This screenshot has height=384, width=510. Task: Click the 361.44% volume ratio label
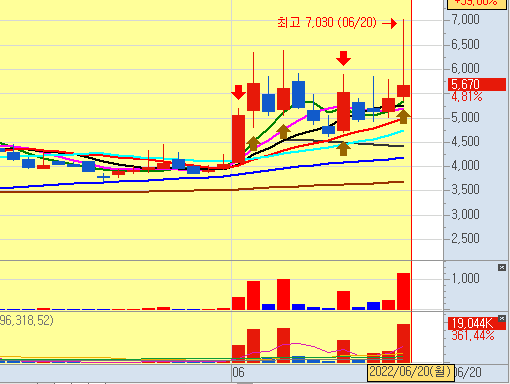473,335
